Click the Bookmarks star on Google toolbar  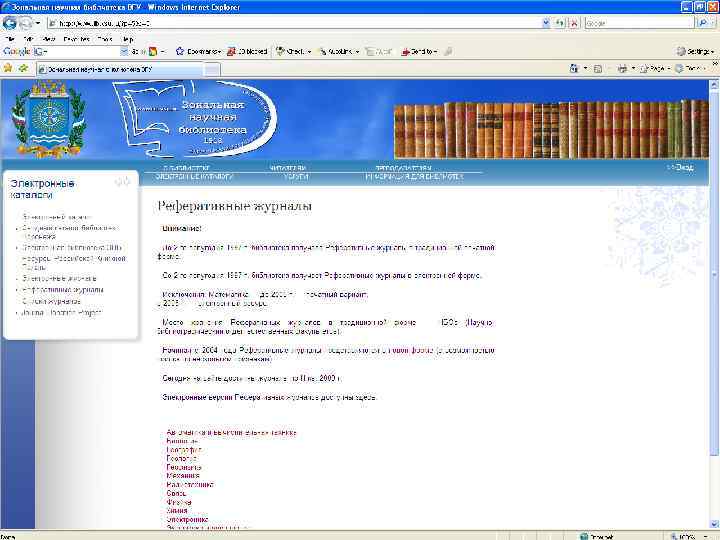(x=198, y=51)
